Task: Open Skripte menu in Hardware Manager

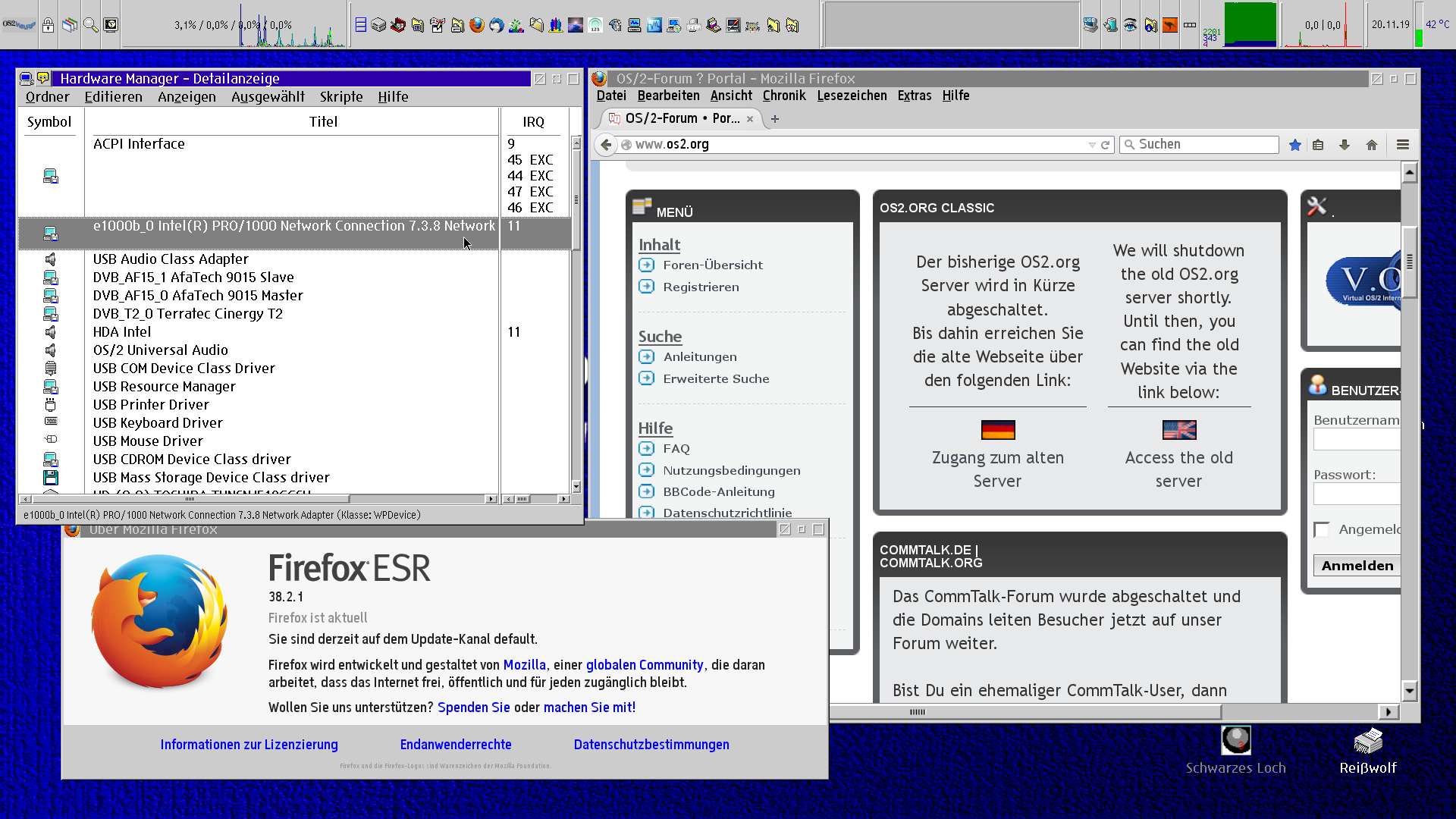Action: (341, 96)
